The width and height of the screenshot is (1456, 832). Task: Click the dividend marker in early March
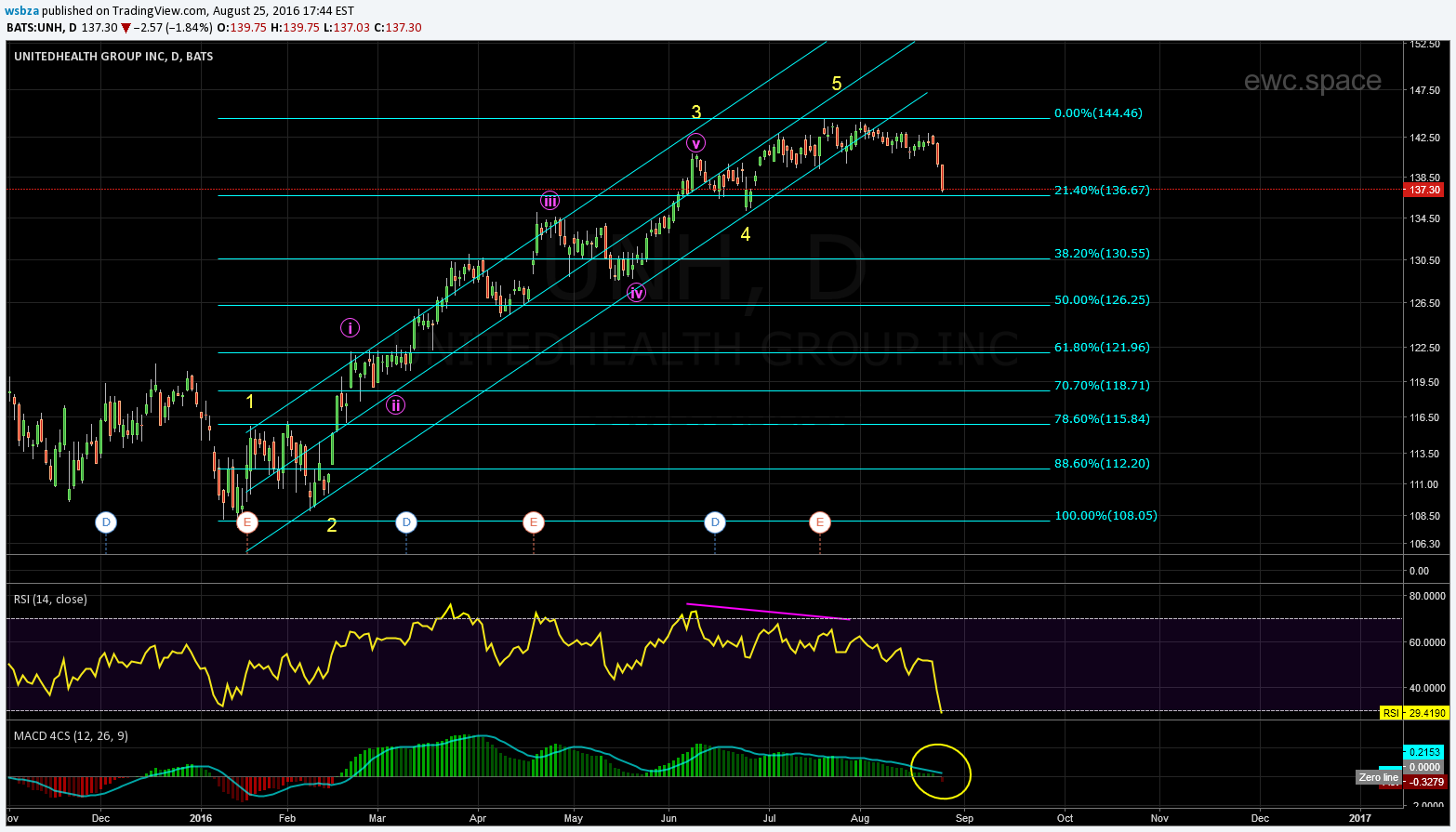(405, 522)
